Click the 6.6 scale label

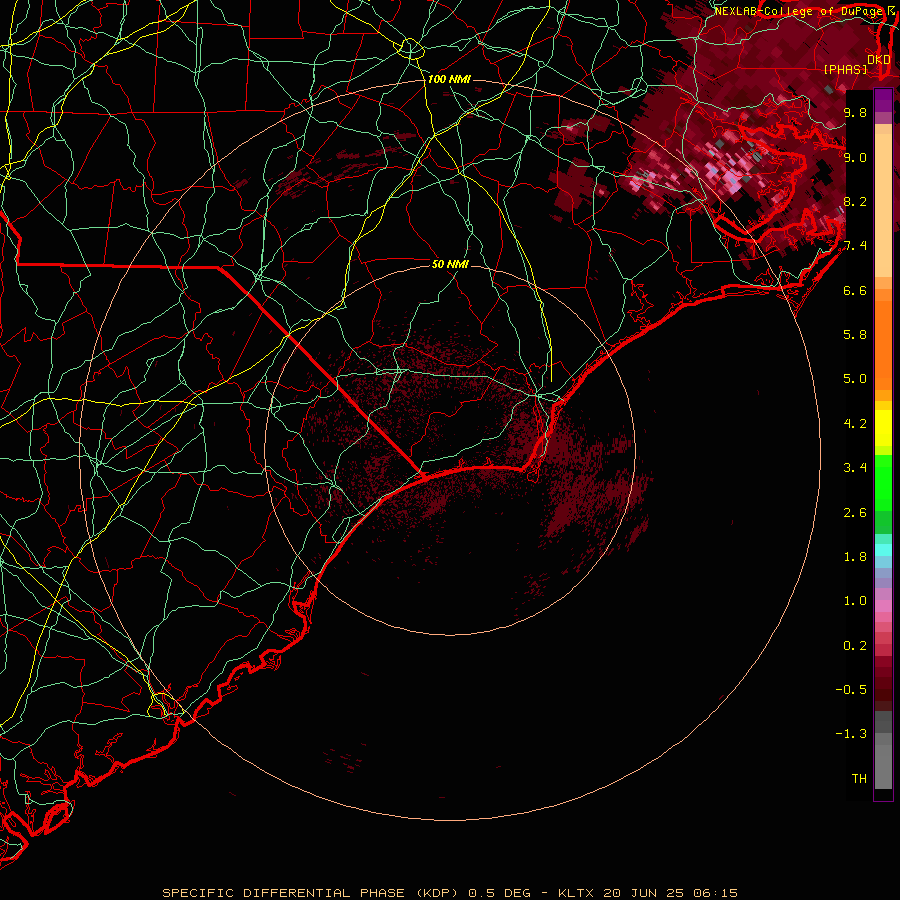(855, 290)
